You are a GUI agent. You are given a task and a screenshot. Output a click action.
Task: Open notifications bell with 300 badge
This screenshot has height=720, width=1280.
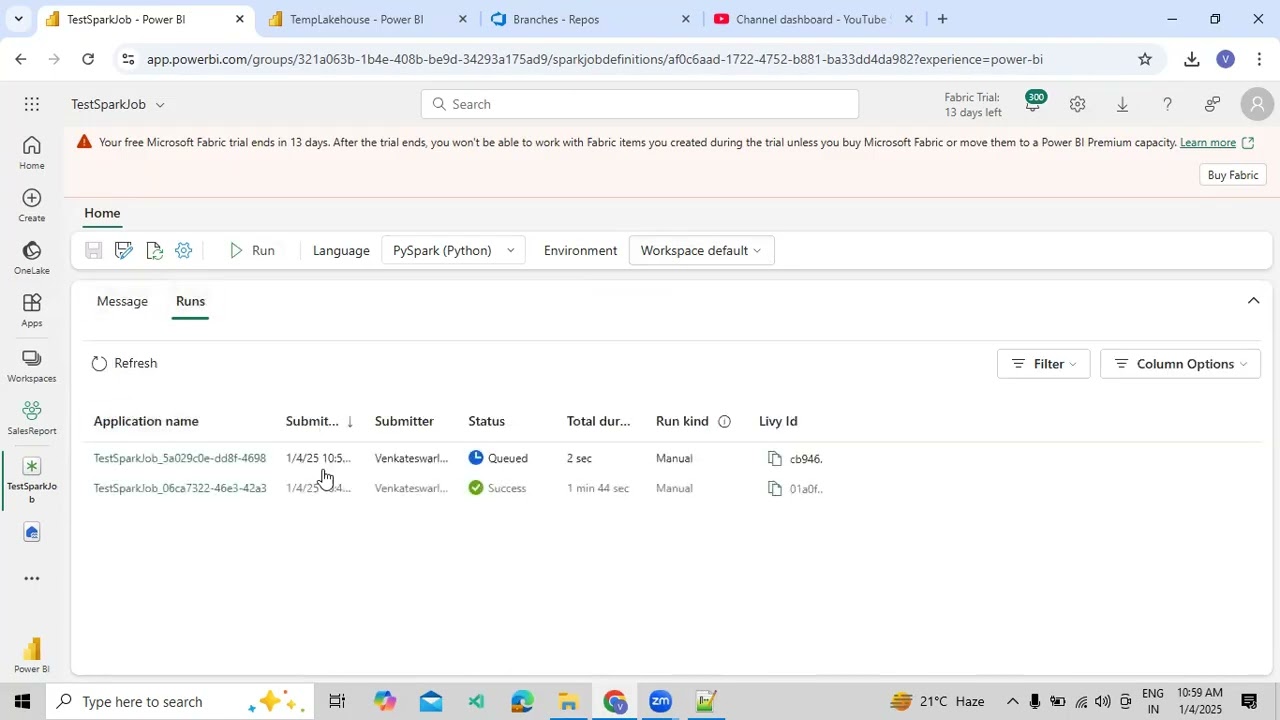tap(1033, 103)
